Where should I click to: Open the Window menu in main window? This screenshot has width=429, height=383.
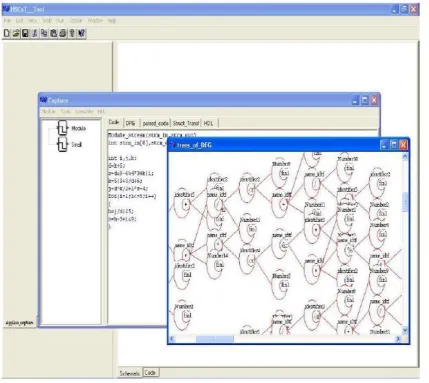click(95, 21)
